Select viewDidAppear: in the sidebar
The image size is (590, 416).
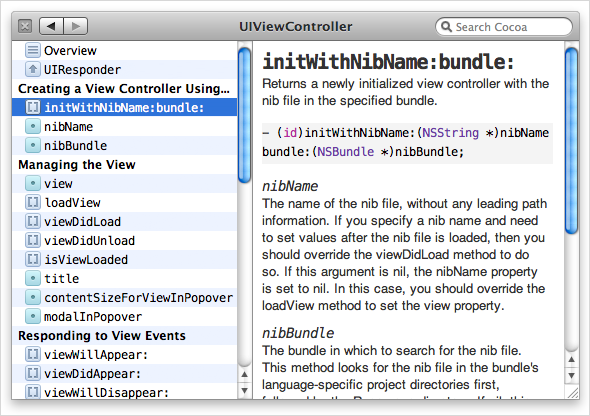pos(125,373)
